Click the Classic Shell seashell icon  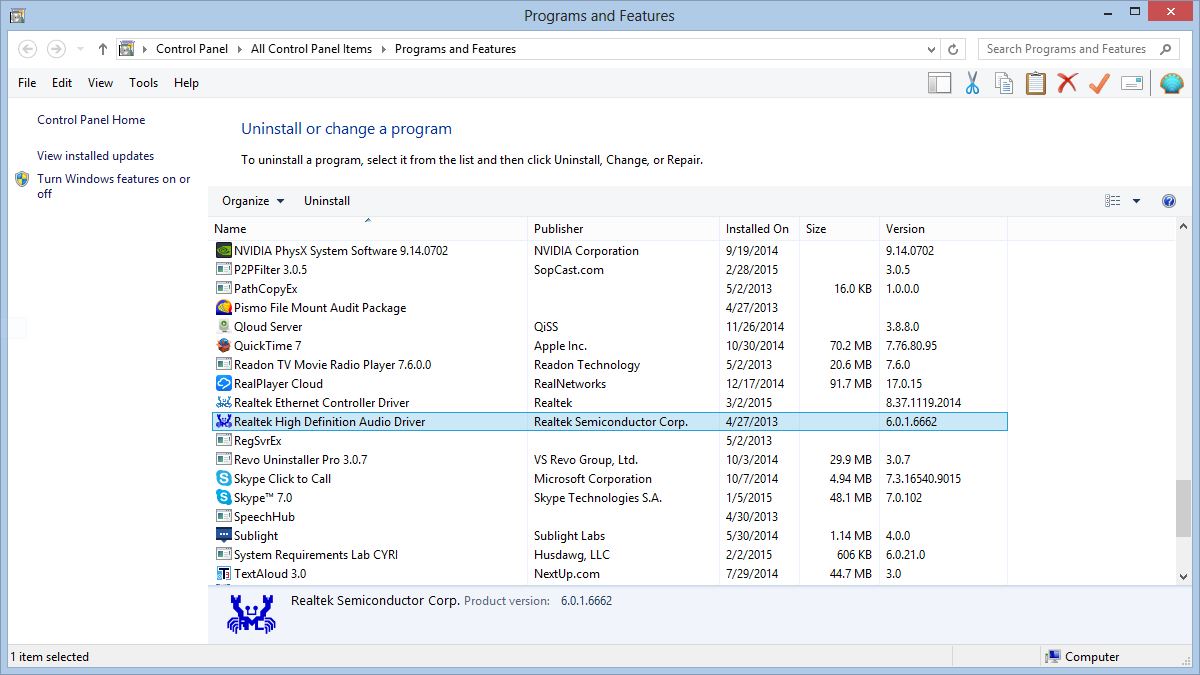coord(1171,83)
